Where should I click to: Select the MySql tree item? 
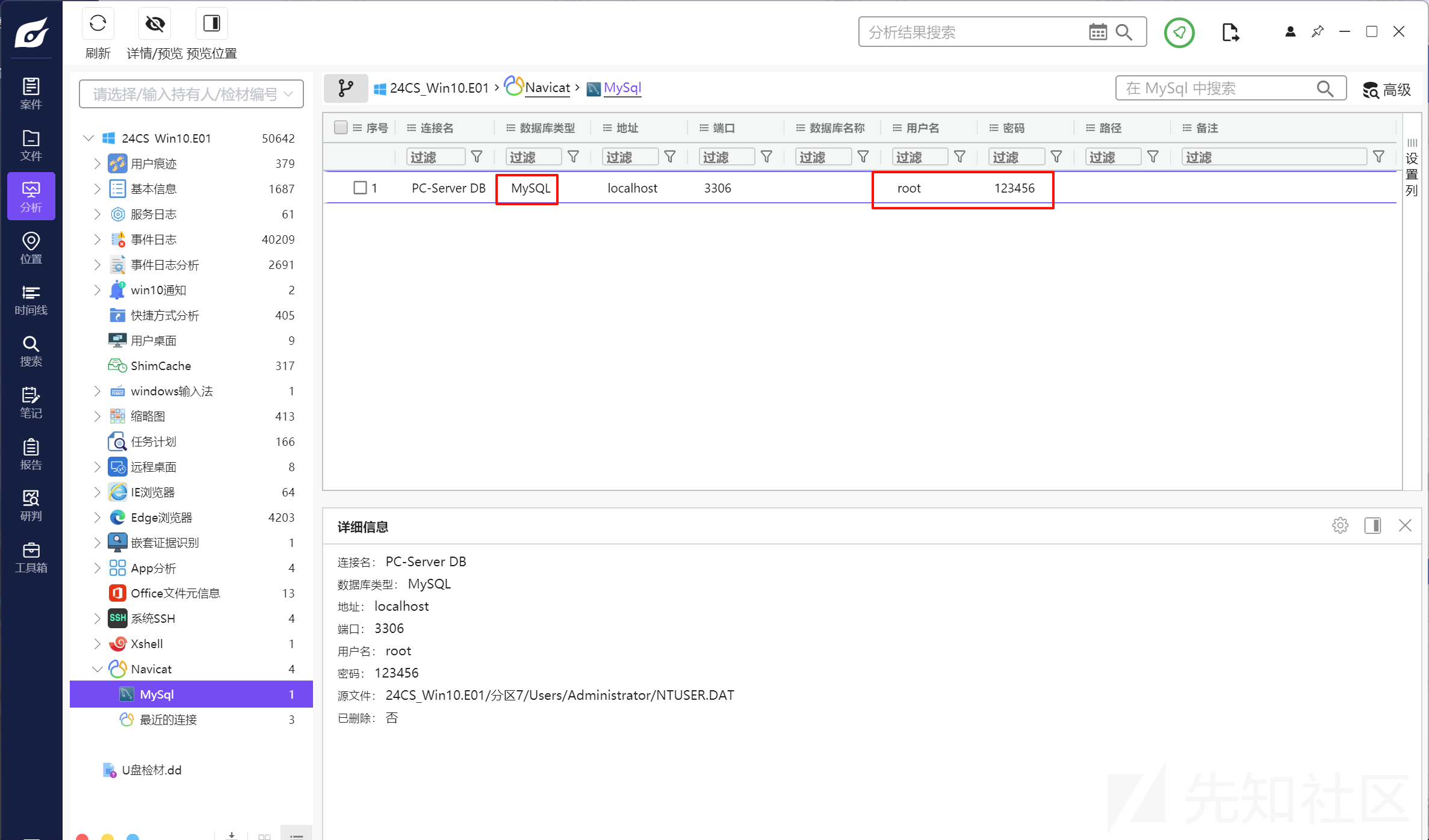pos(191,694)
